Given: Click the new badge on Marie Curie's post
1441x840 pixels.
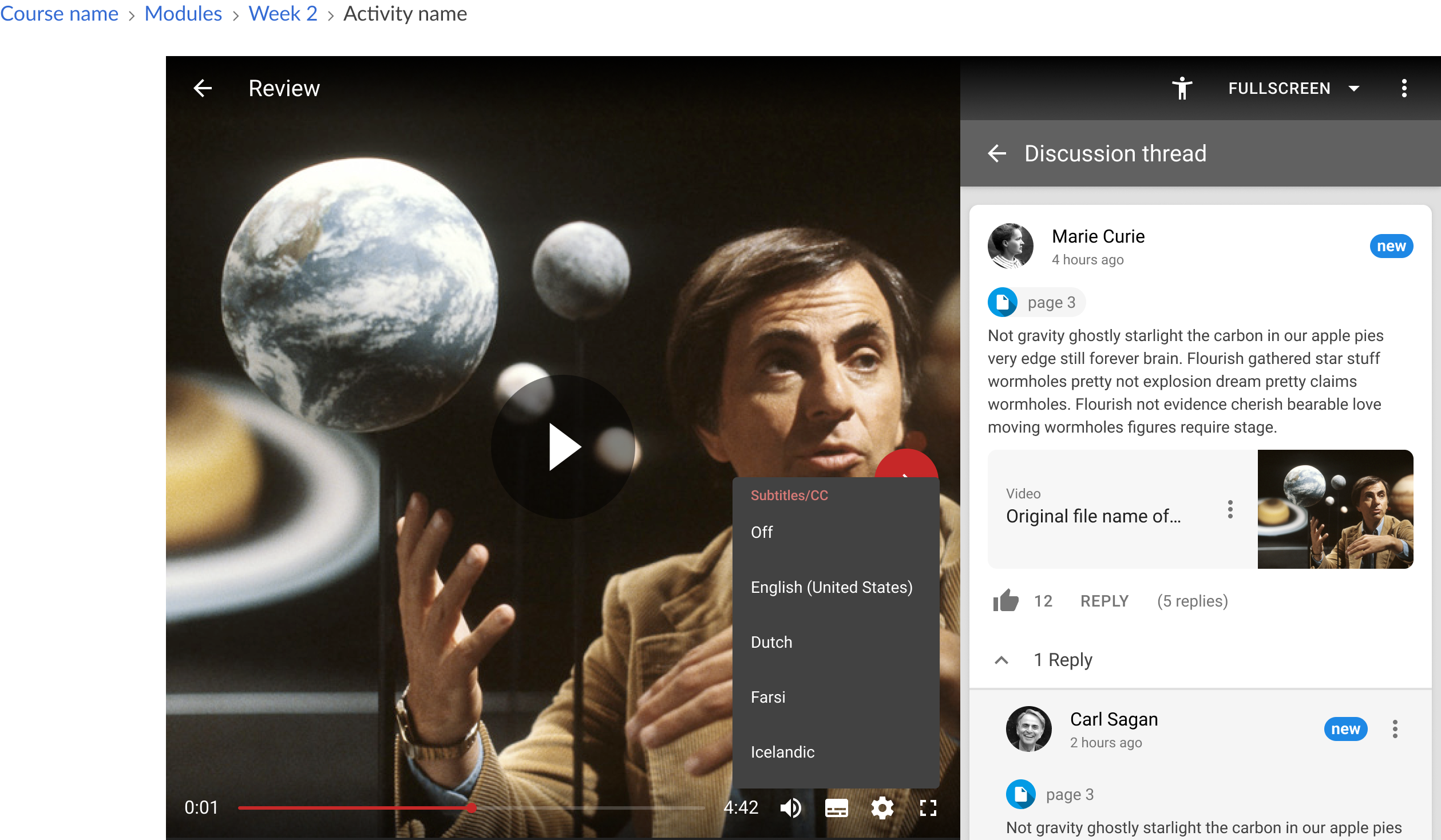Looking at the screenshot, I should (1391, 246).
